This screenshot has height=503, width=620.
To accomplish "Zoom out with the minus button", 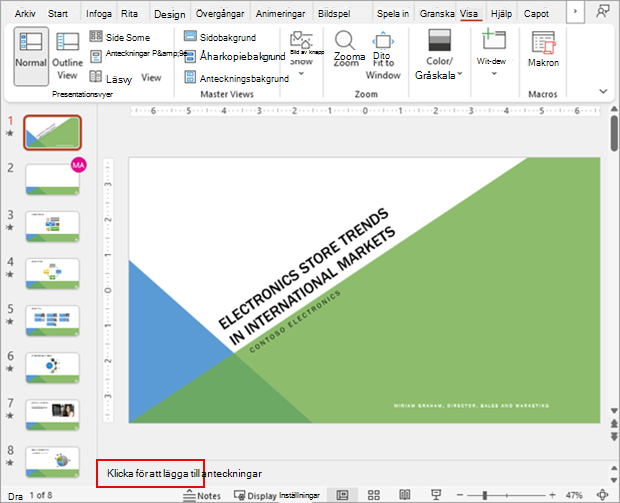I will point(459,495).
